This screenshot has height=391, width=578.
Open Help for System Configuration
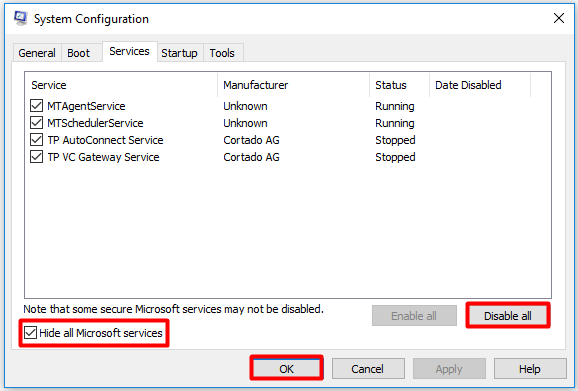click(x=530, y=369)
